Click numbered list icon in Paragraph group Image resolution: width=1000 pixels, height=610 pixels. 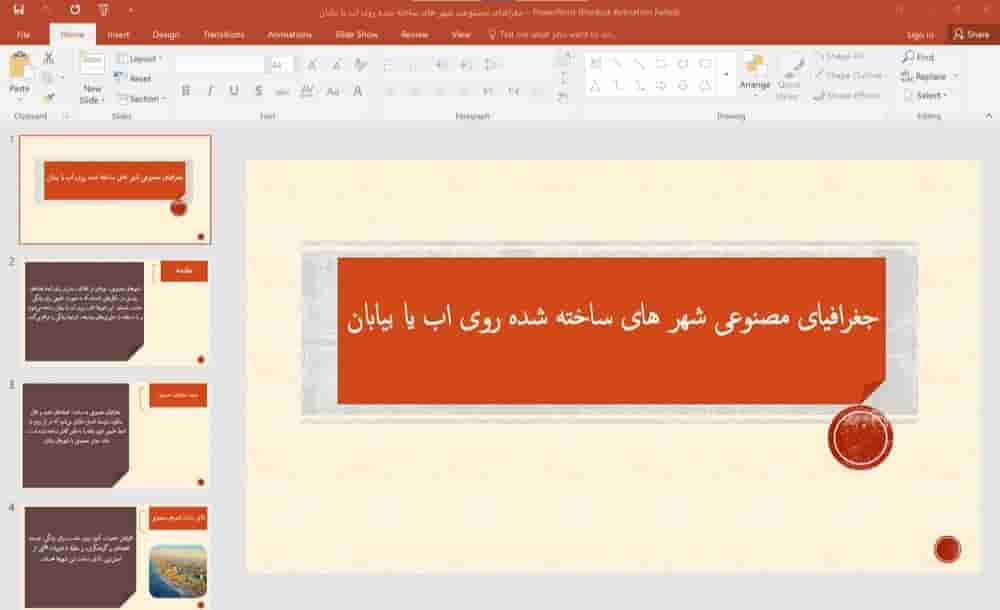tap(415, 65)
